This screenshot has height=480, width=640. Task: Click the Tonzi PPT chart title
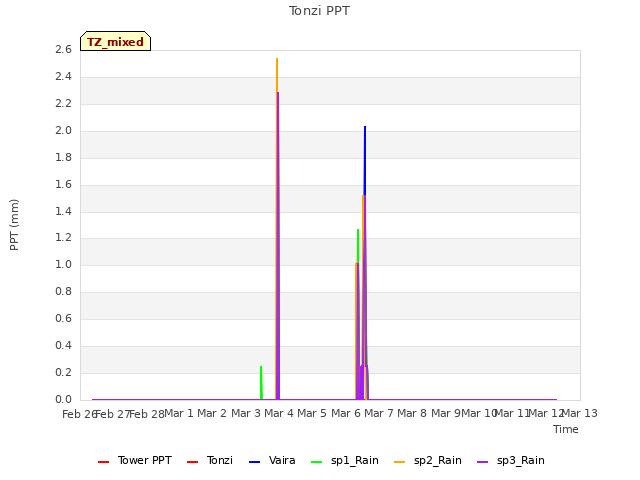[319, 11]
